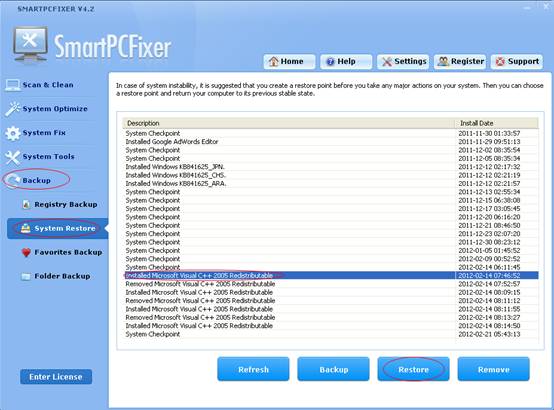Select System Checkpoint dated 2011-12-02
The height and width of the screenshot is (410, 554).
[x=331, y=150]
